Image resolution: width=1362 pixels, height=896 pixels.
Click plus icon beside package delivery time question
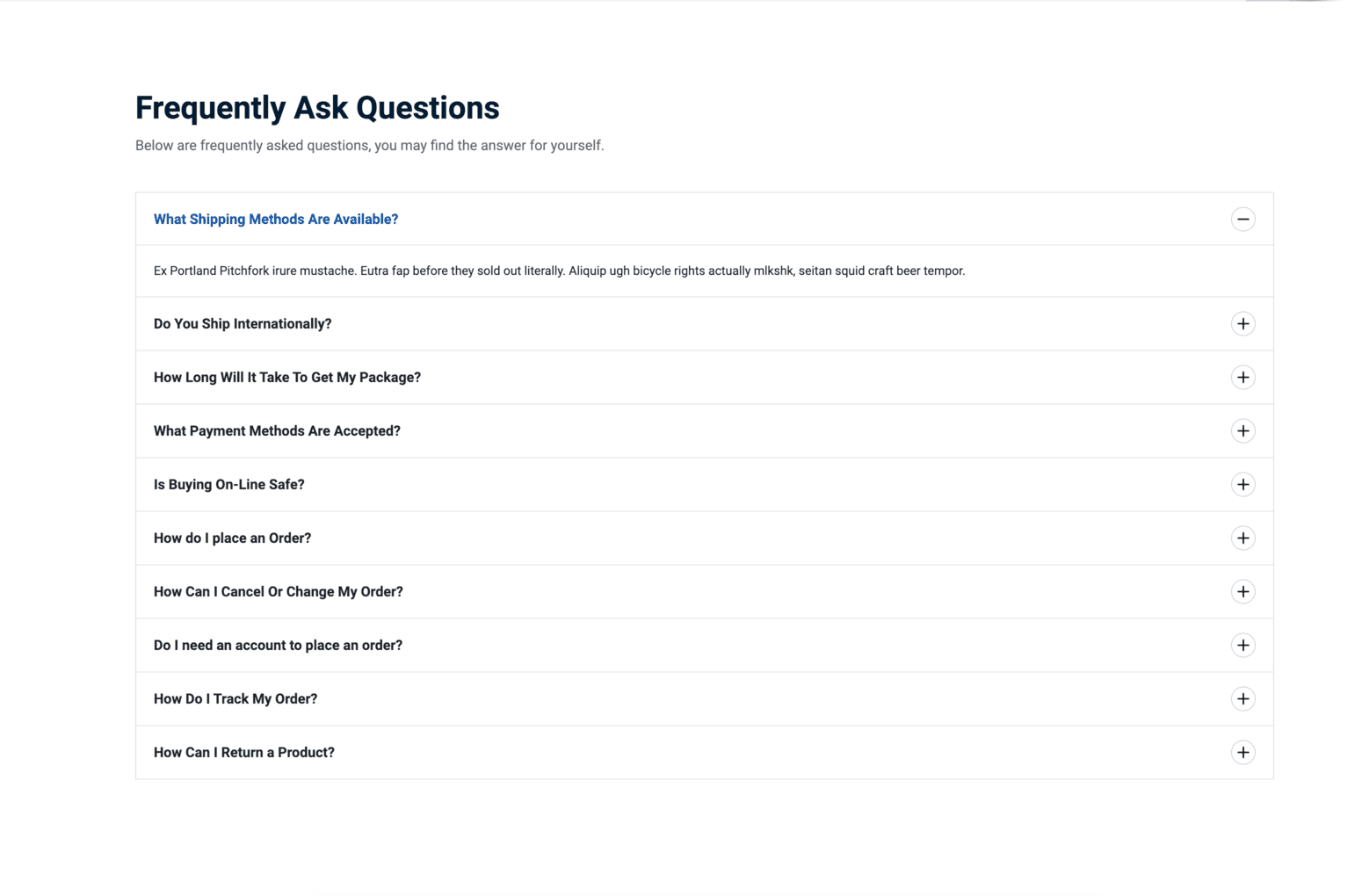tap(1242, 378)
